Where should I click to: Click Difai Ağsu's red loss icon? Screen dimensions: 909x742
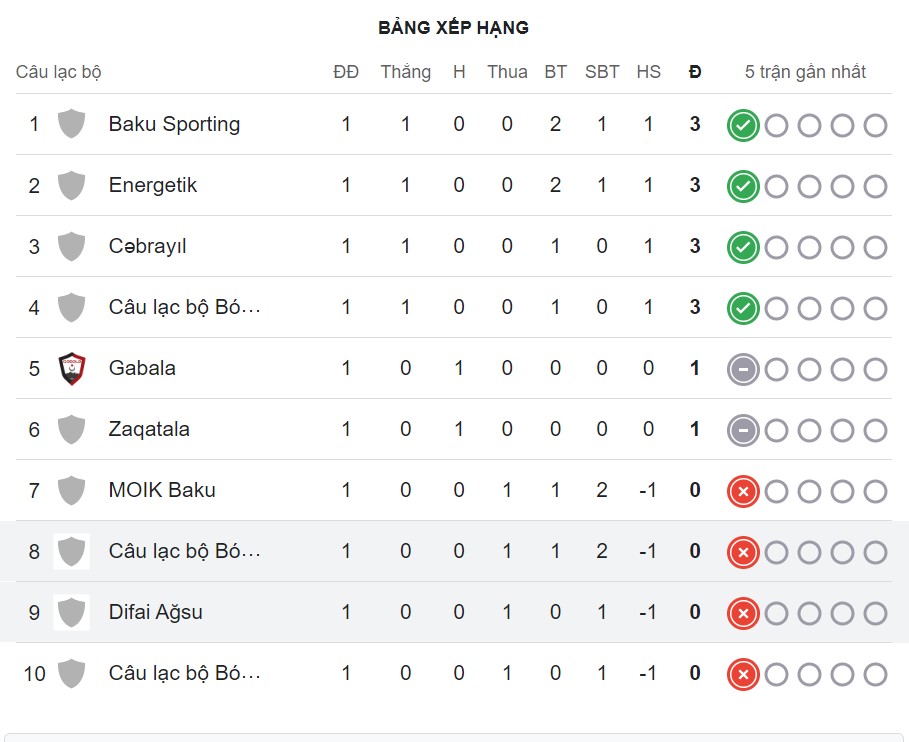[743, 613]
